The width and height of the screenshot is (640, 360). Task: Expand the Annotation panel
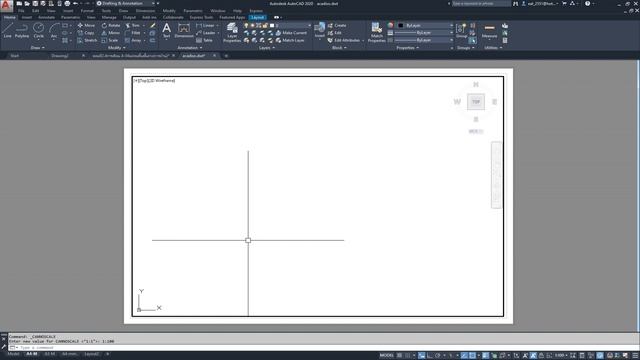[190, 48]
